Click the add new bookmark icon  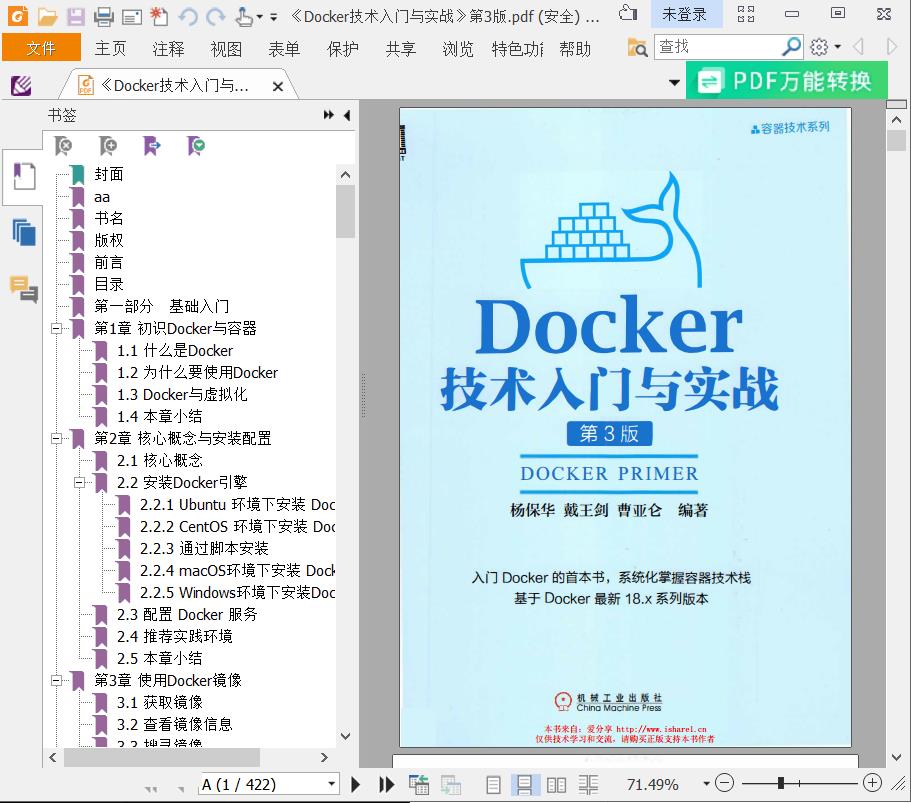click(x=107, y=145)
